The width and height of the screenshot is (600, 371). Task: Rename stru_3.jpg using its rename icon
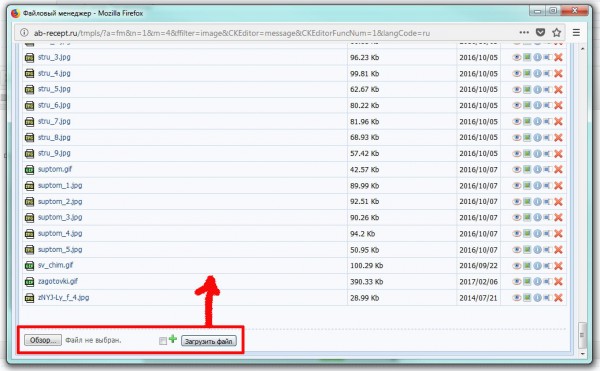point(548,57)
